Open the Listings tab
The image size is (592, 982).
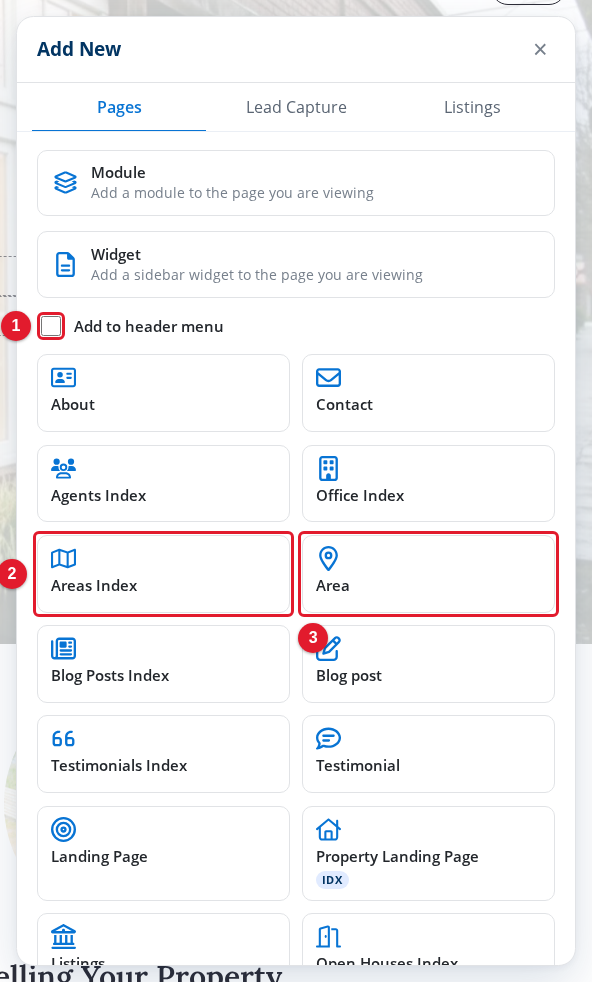[x=472, y=107]
